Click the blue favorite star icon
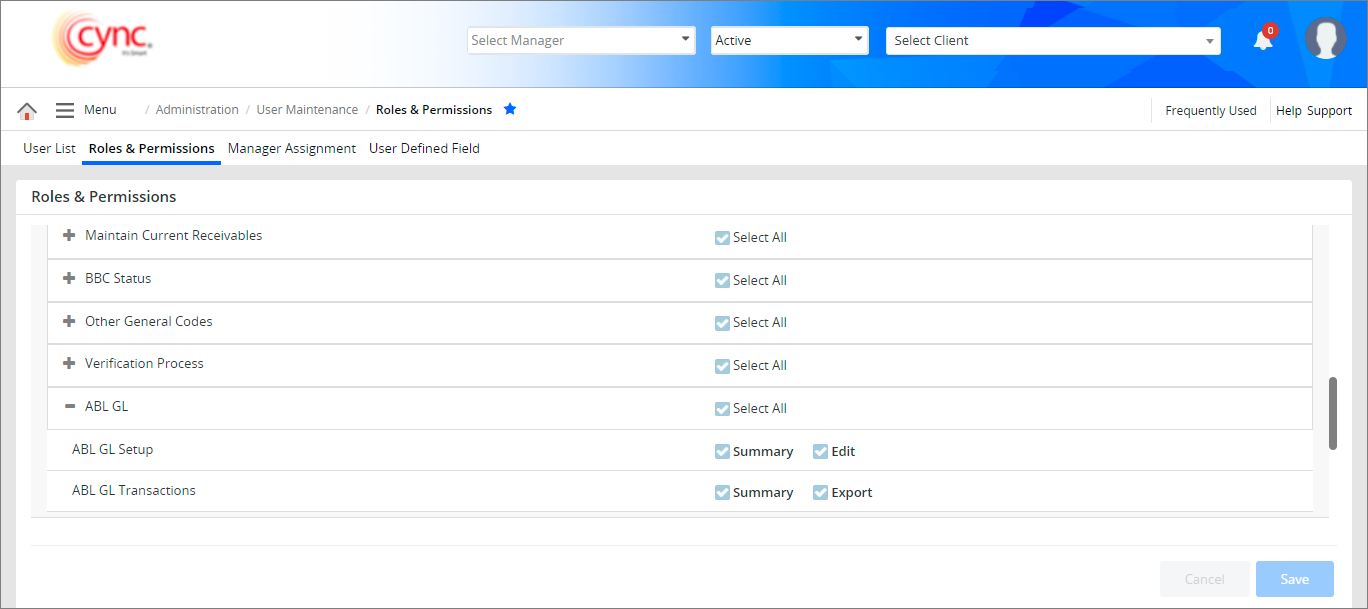Screen dimensions: 1368x609 pyautogui.click(x=510, y=109)
